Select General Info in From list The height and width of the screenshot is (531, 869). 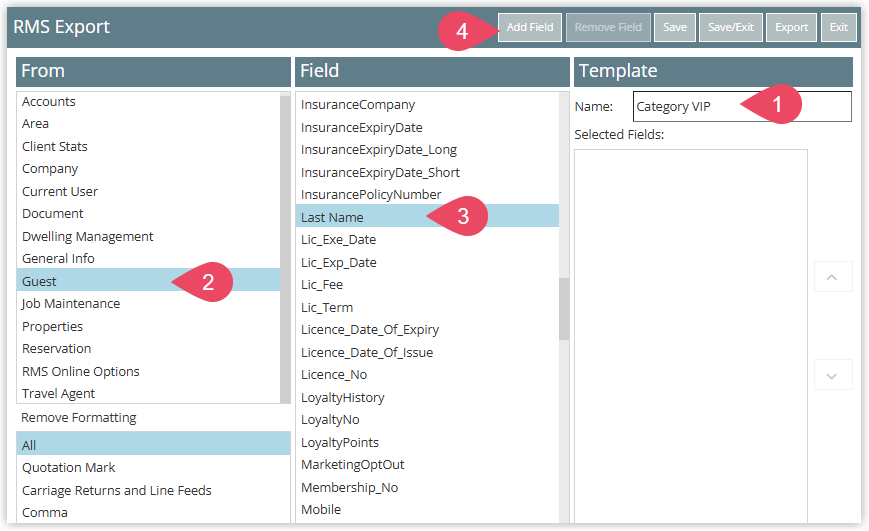tap(149, 259)
